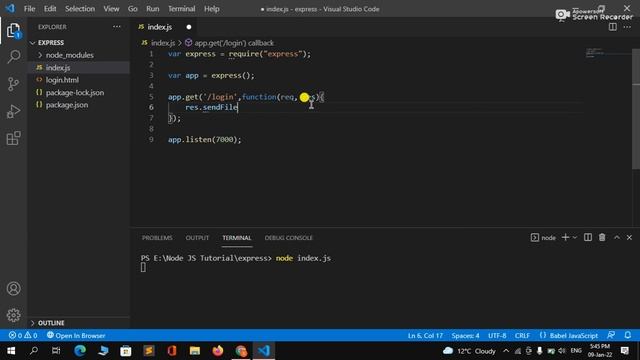
Task: Open the Run menu
Action: (153, 9)
